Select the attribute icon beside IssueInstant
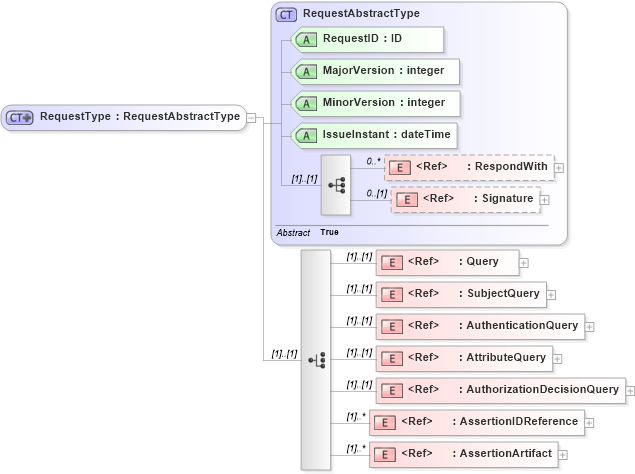 (x=306, y=136)
